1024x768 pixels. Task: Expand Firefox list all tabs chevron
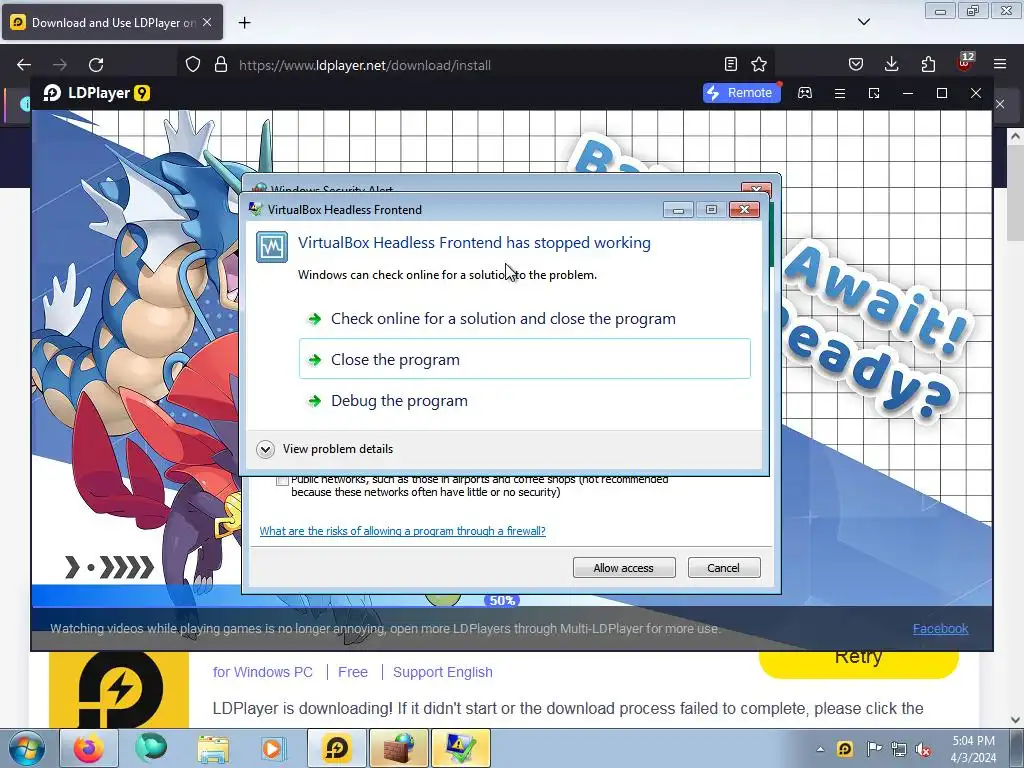[x=864, y=22]
